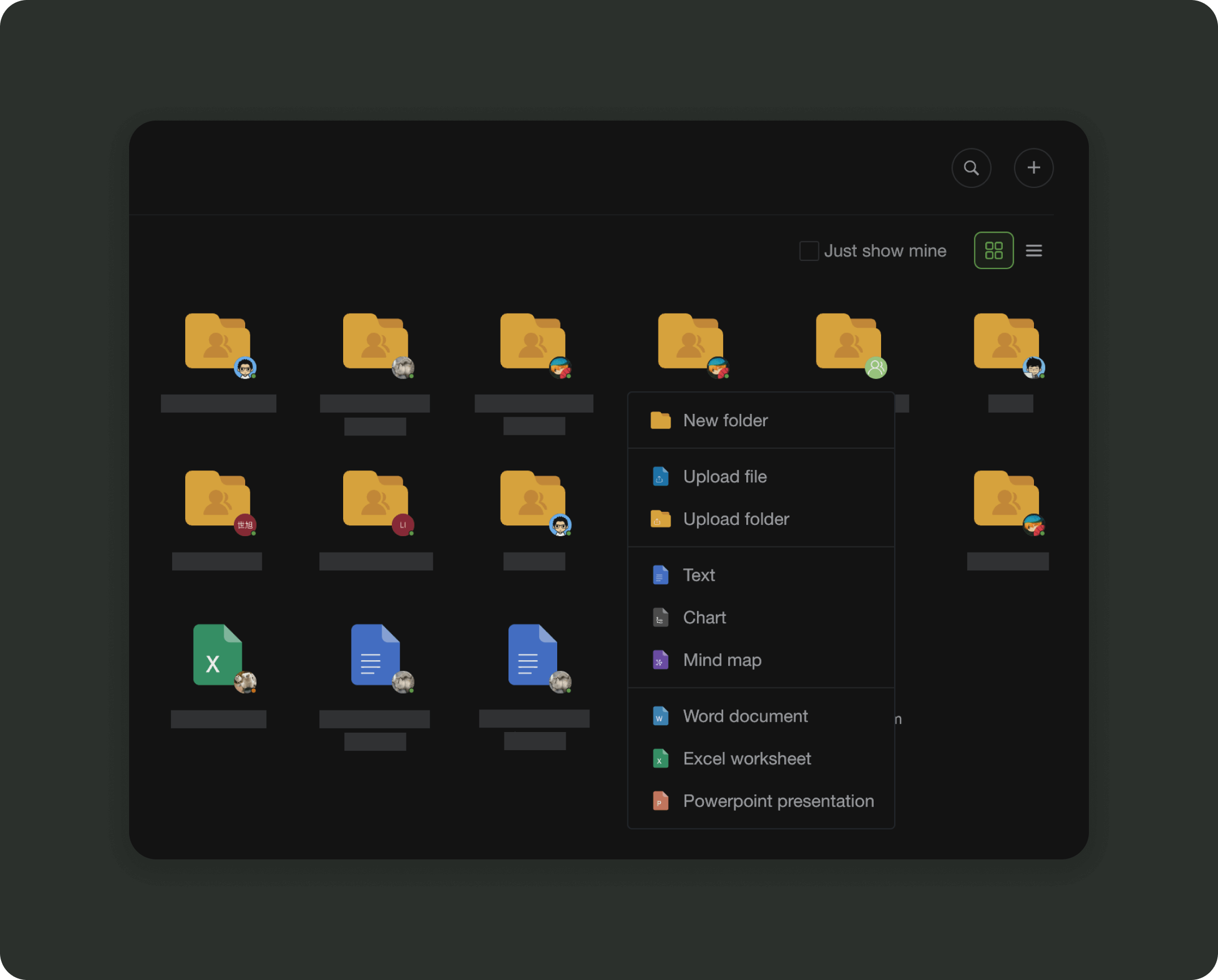
Task: Create a new Chart
Action: (x=704, y=618)
